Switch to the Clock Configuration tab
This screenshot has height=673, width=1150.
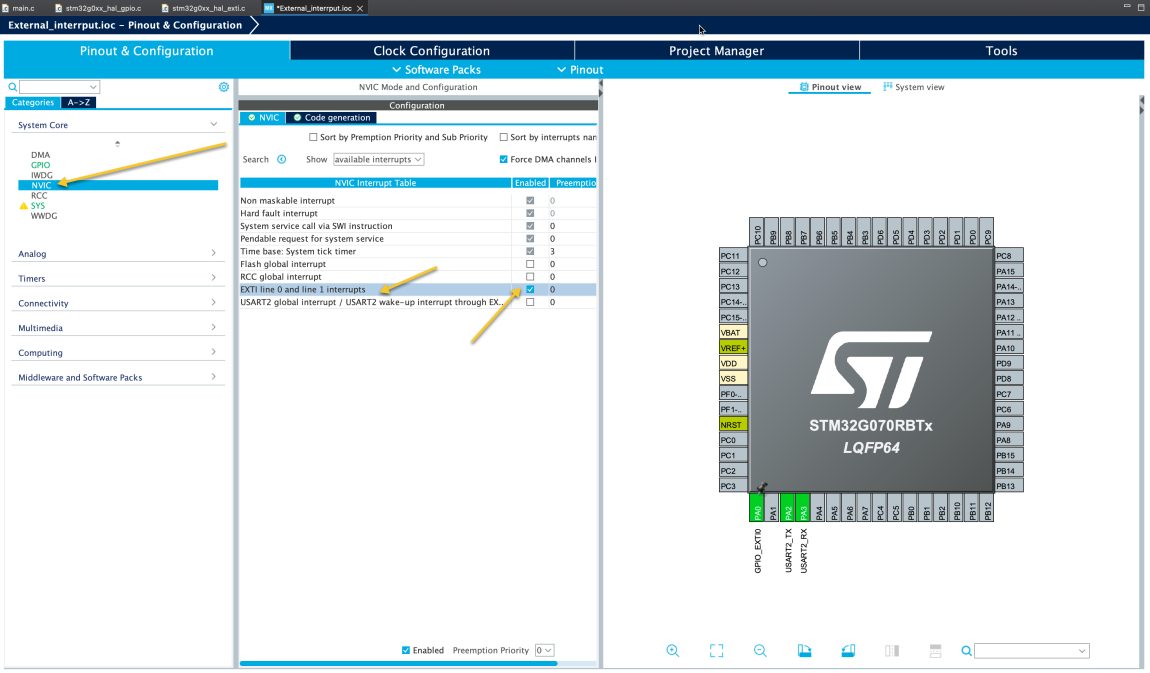point(432,50)
